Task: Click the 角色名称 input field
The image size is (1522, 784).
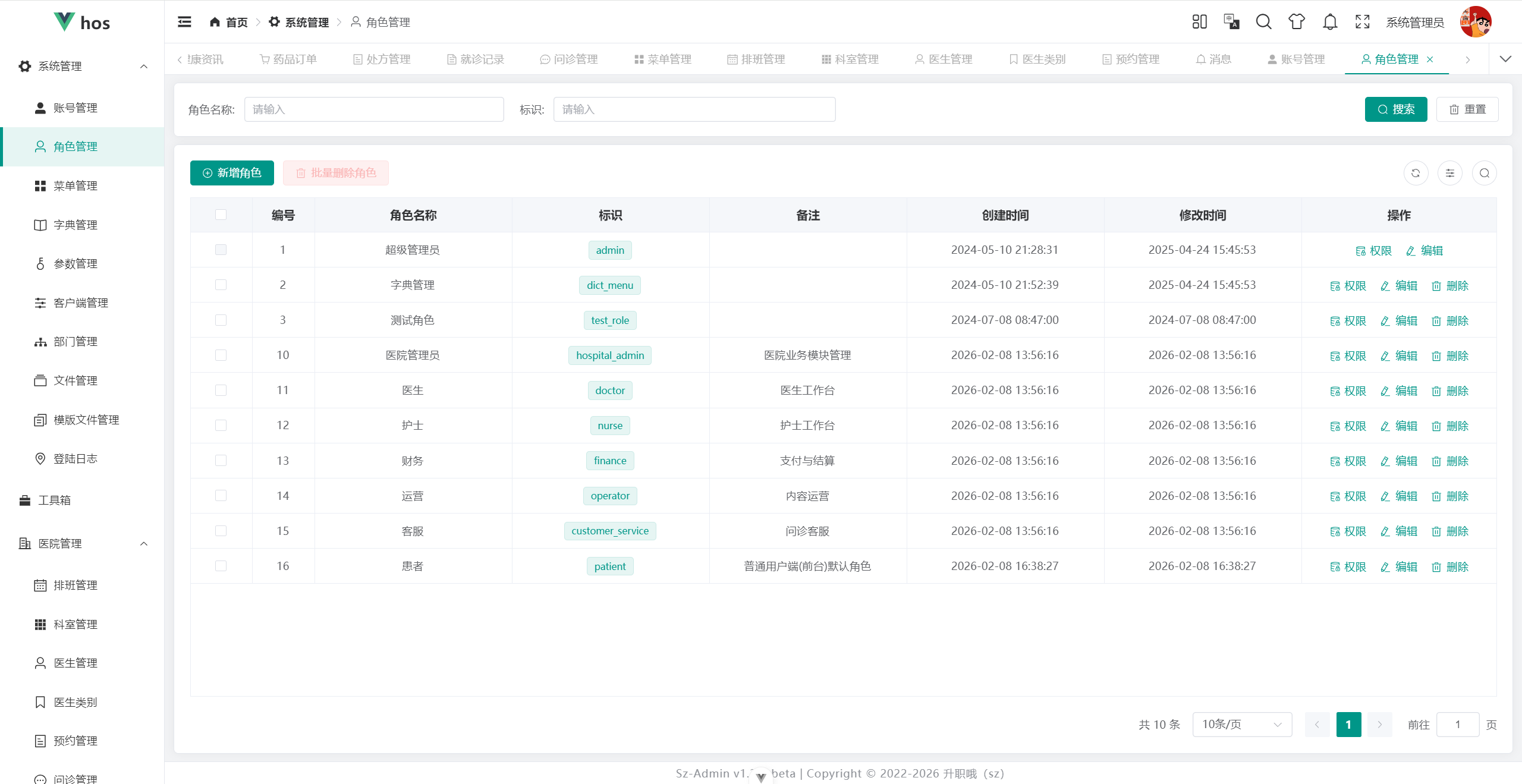Action: pos(373,109)
